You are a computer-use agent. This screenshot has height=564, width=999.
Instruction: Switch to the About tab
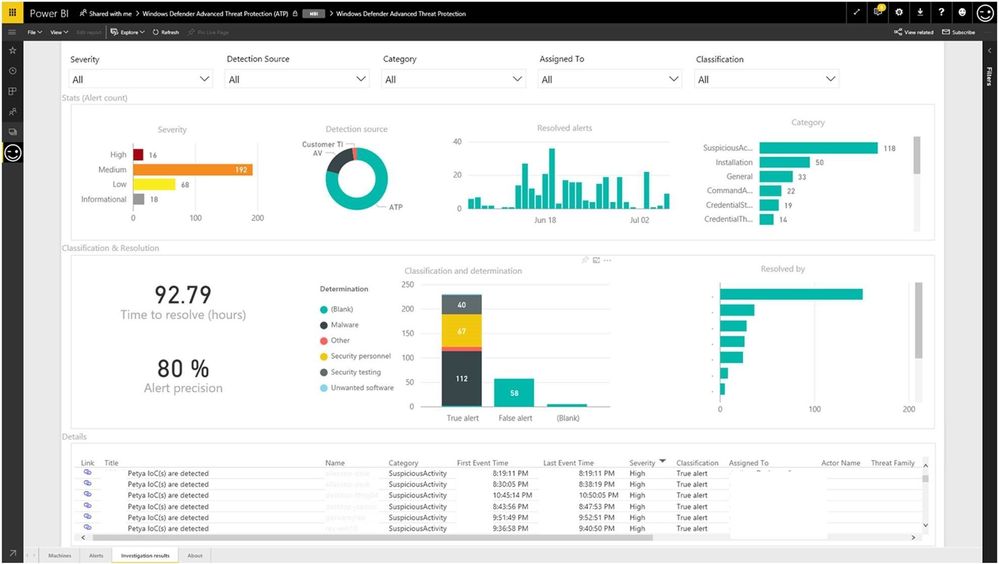pos(195,556)
